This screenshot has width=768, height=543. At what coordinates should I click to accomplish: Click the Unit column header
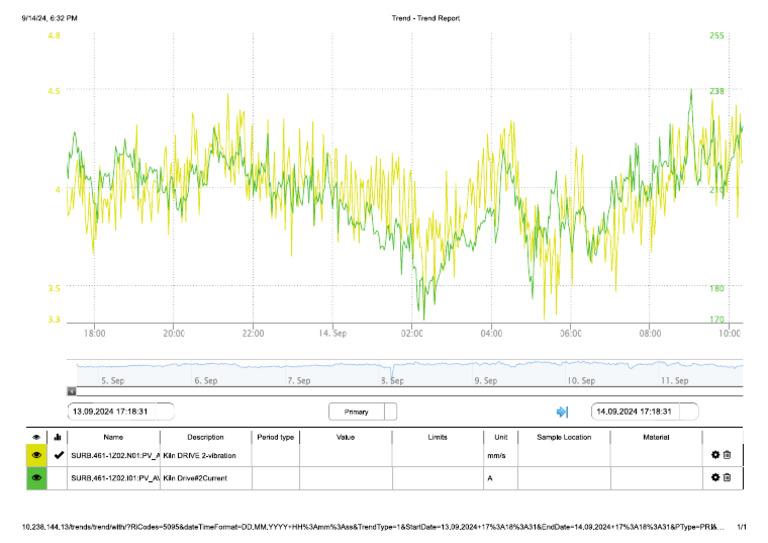501,437
